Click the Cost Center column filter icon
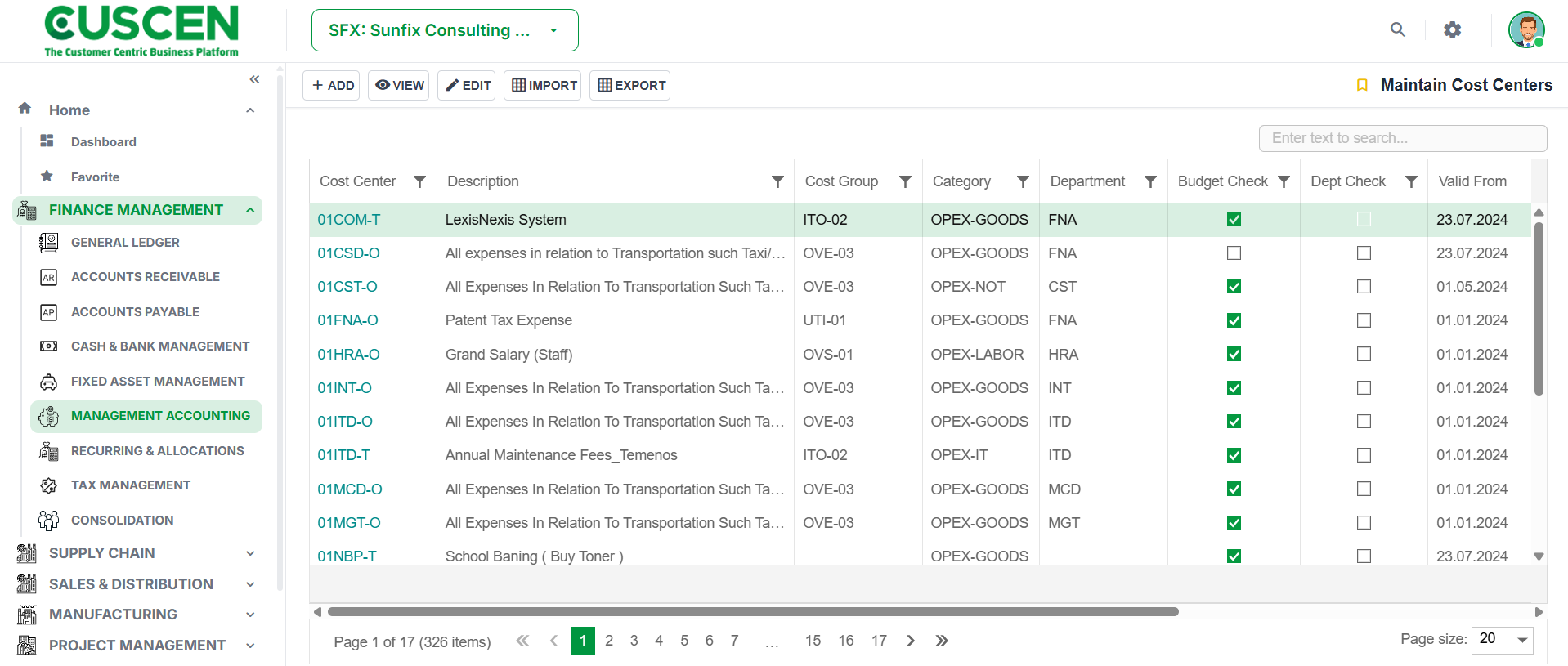 (x=419, y=181)
